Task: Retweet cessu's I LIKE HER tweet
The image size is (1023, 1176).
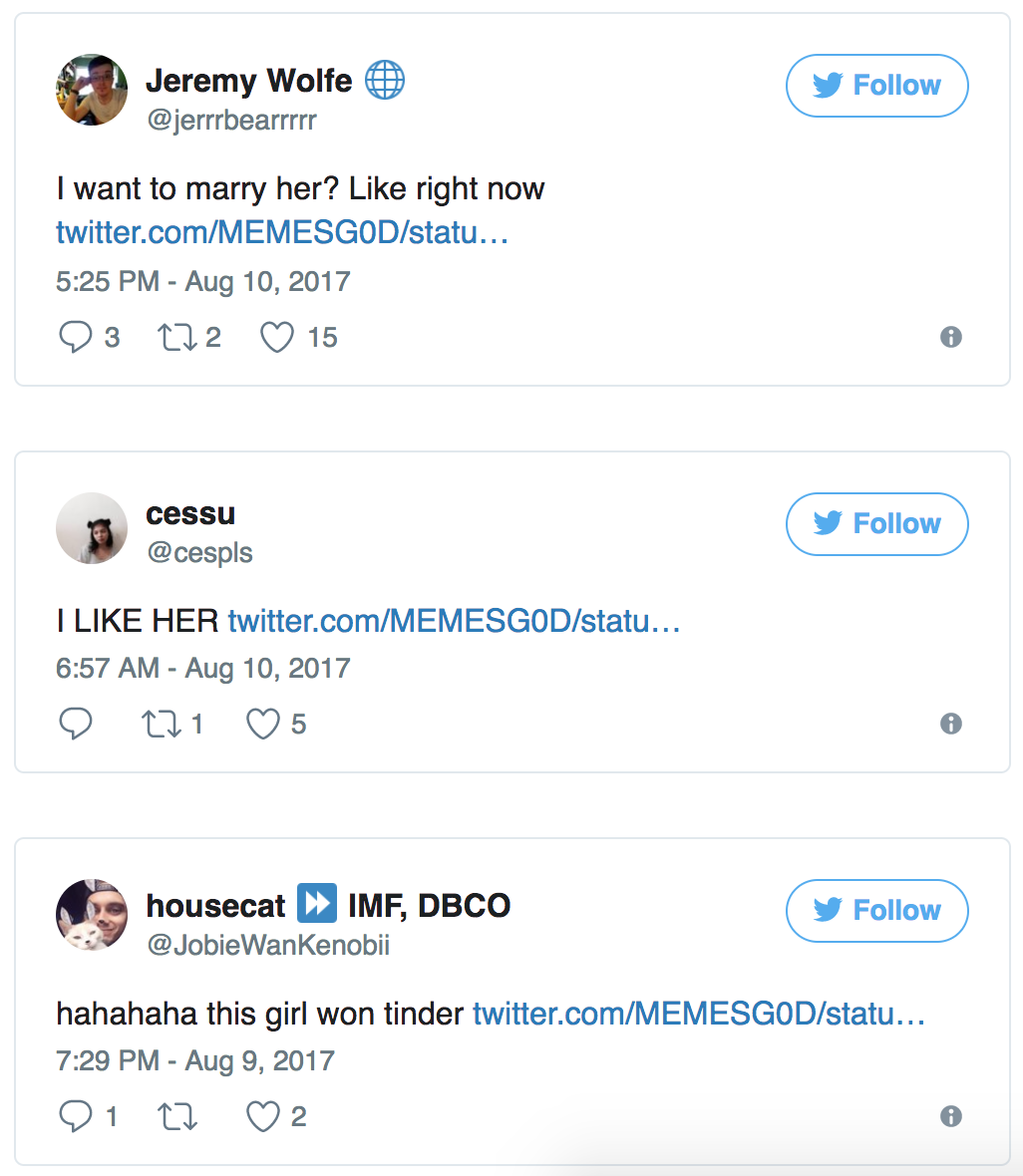Action: (x=162, y=725)
